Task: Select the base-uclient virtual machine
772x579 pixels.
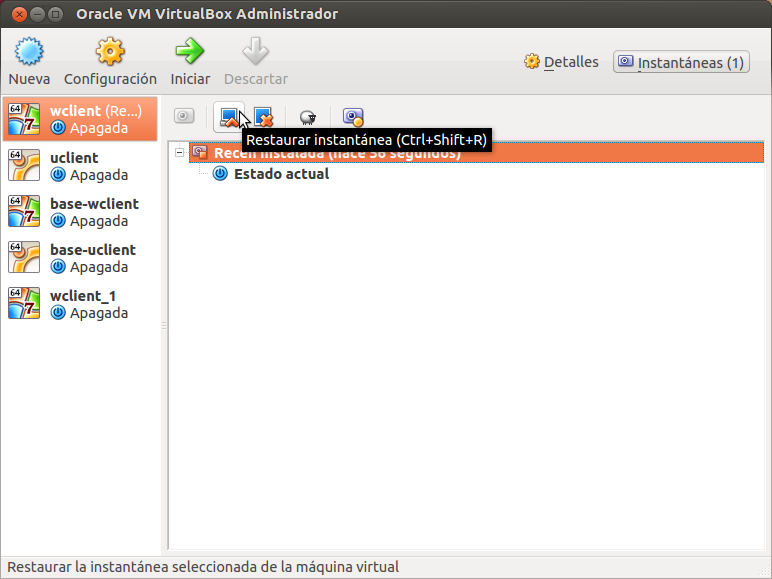Action: [80, 257]
